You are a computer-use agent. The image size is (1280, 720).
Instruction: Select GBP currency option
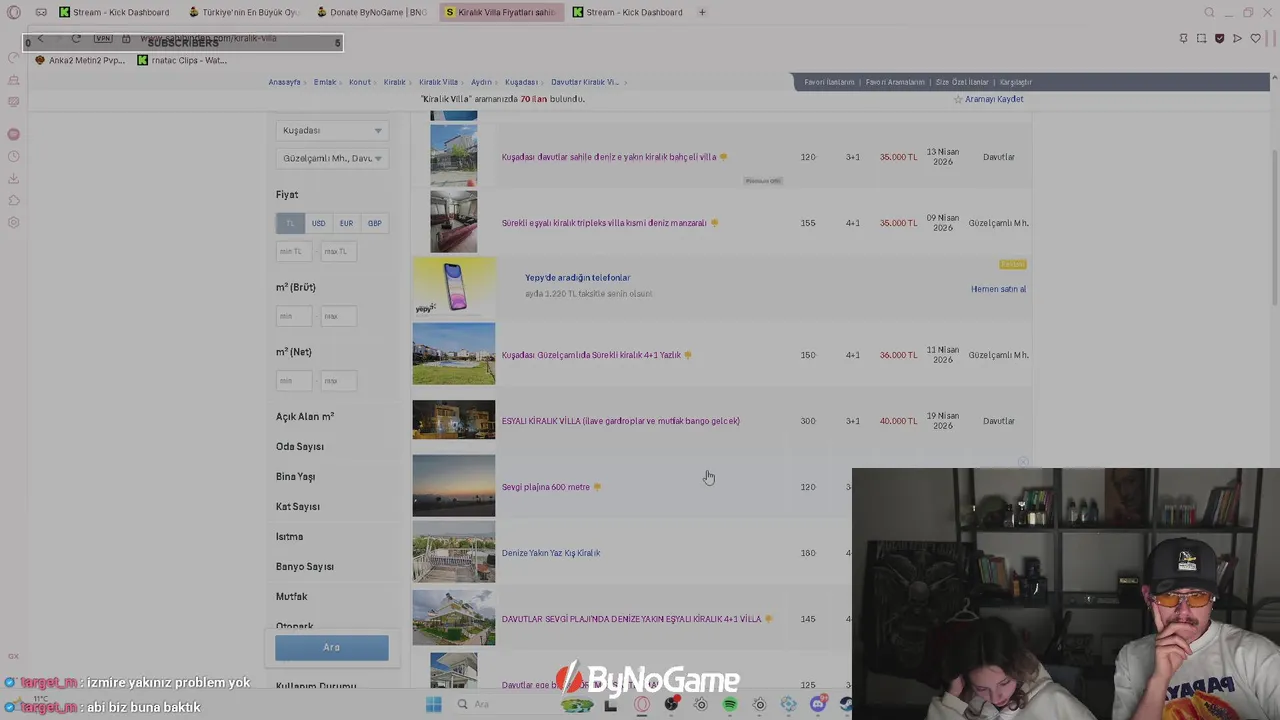374,223
